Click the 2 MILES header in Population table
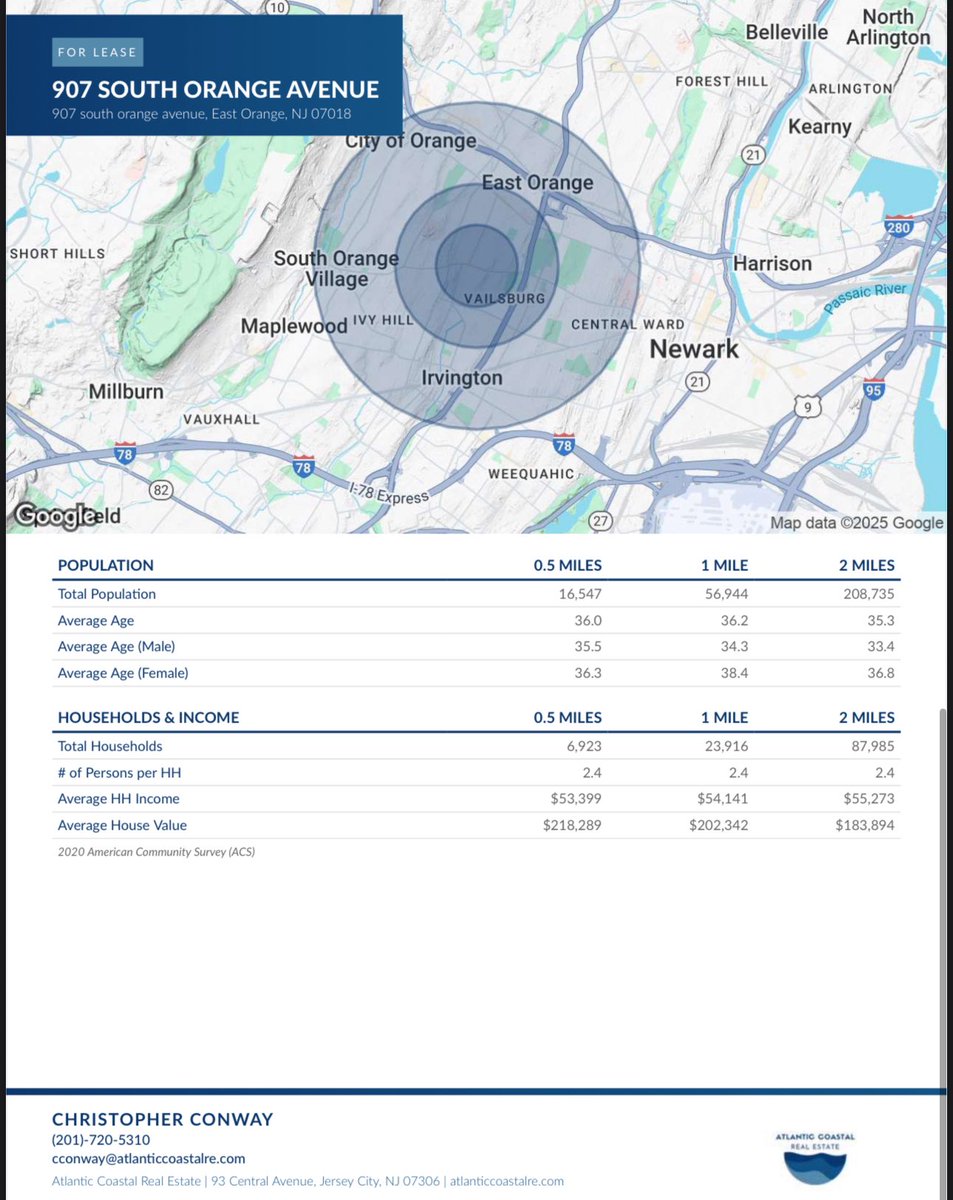The image size is (953, 1200). 867,565
